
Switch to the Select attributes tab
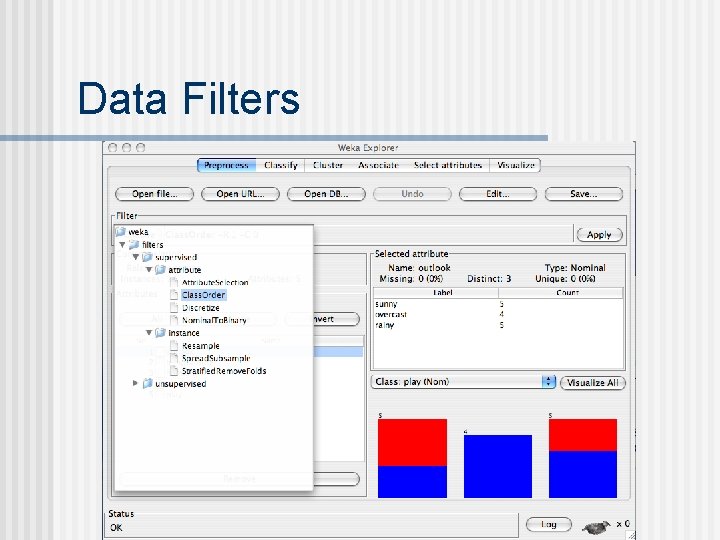pos(448,165)
